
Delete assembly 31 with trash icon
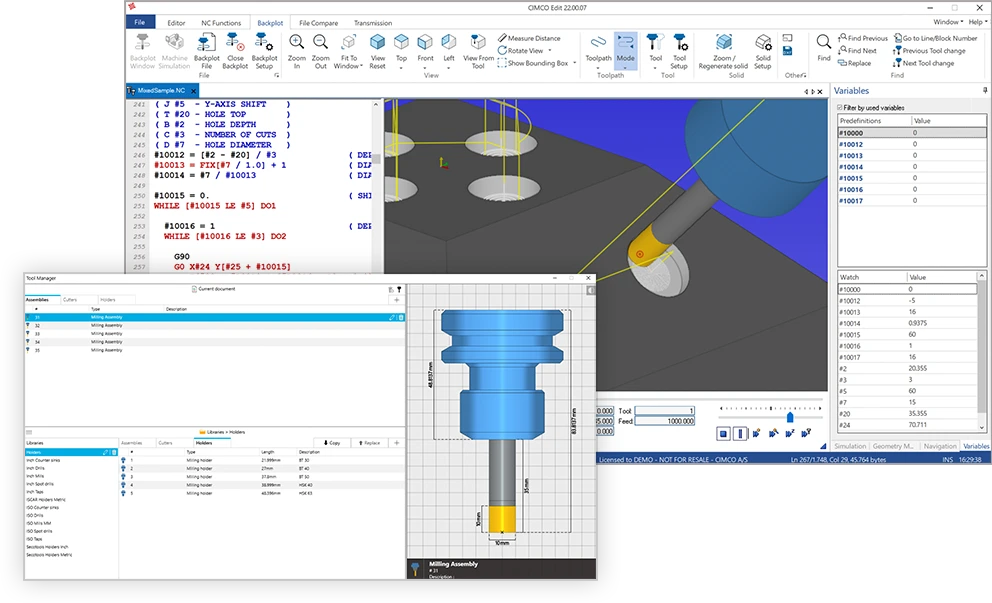[x=400, y=317]
